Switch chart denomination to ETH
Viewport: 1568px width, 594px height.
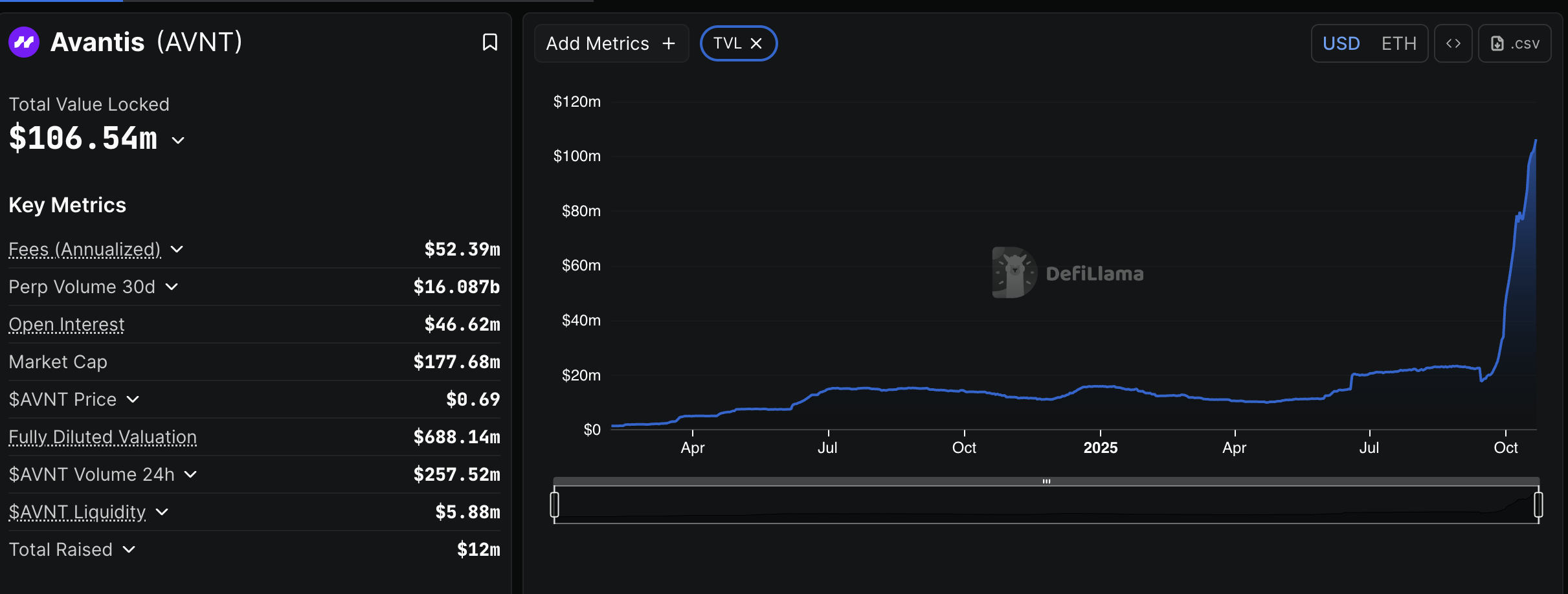(x=1398, y=43)
